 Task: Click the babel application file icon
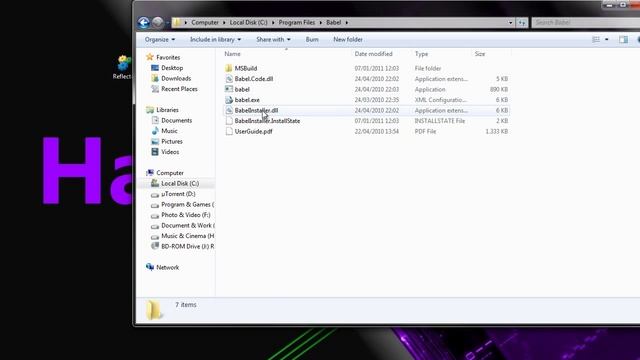click(x=229, y=89)
